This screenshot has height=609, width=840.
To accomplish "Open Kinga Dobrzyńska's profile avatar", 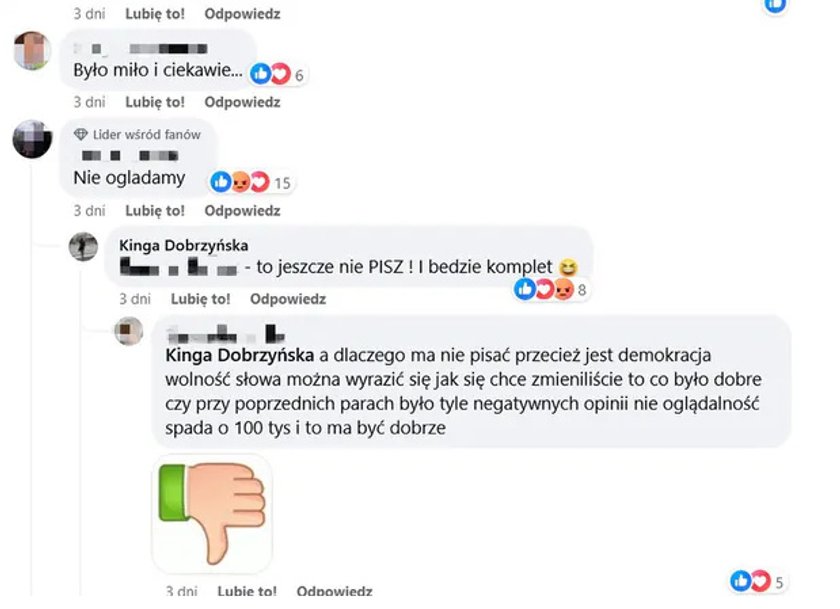I will click(x=84, y=247).
